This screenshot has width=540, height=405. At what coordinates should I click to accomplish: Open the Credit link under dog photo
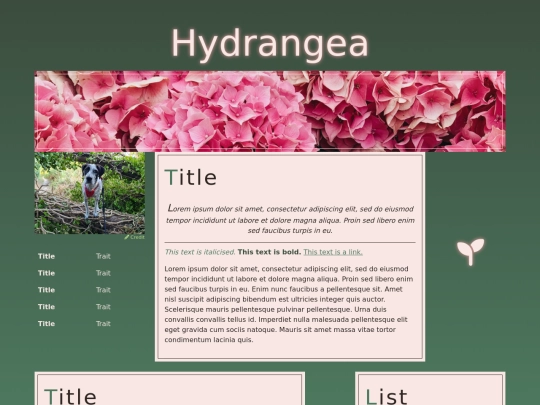point(135,237)
